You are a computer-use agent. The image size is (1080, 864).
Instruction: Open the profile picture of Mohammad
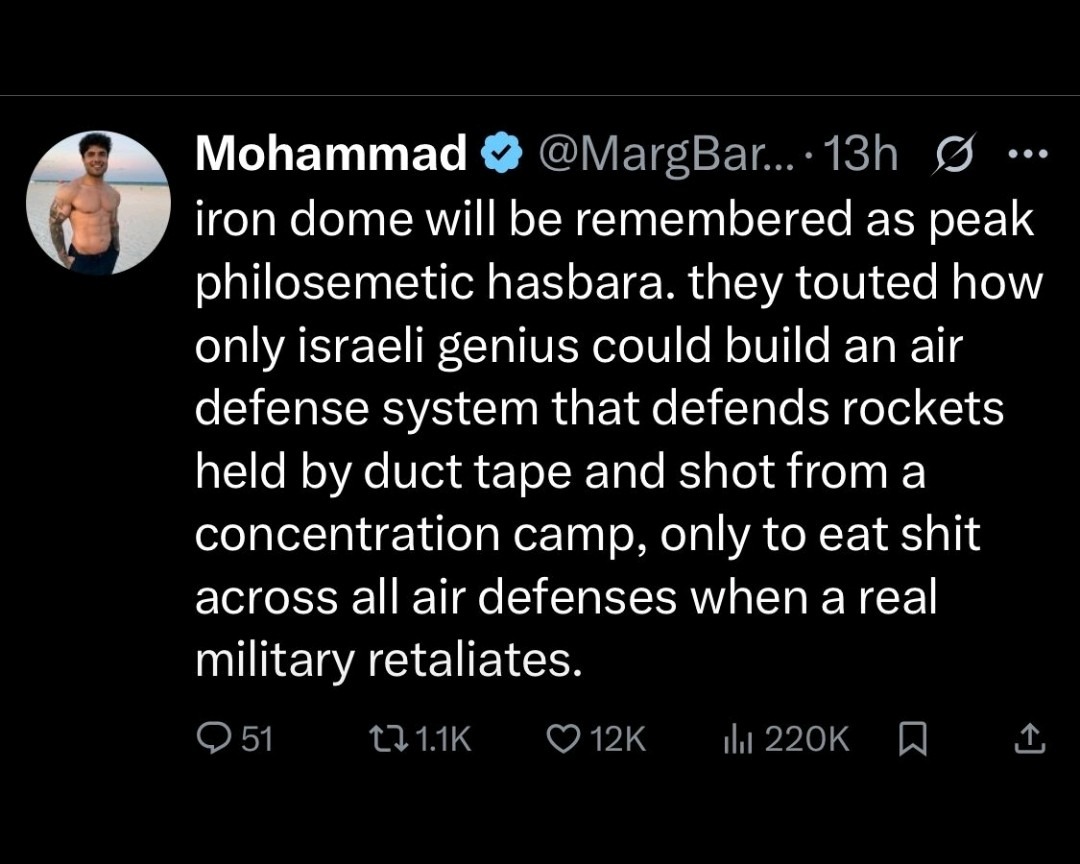coord(98,203)
